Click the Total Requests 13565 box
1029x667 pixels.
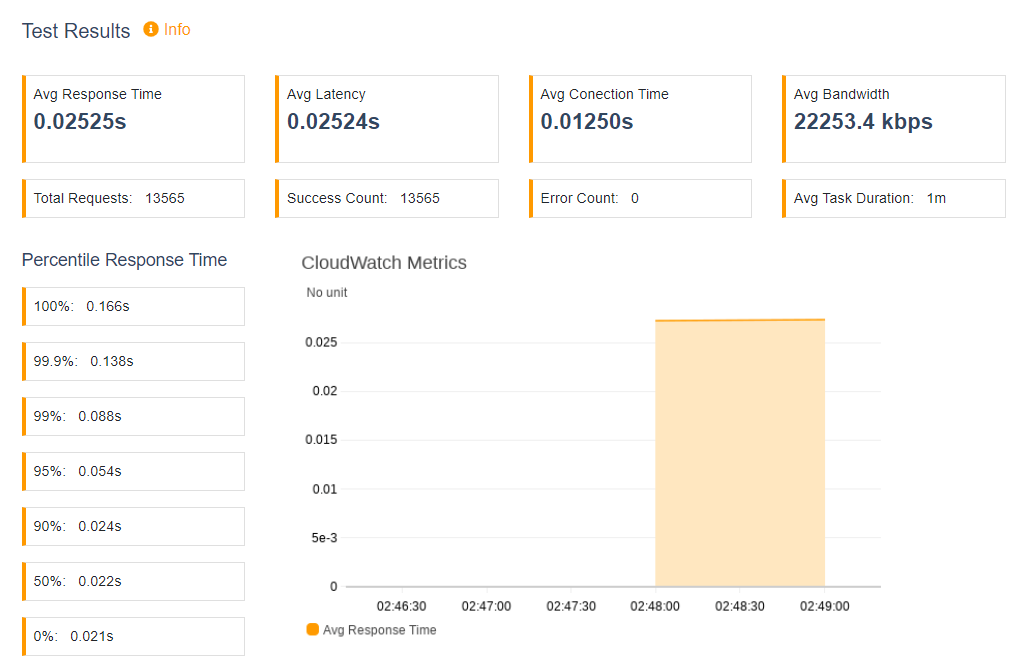133,198
